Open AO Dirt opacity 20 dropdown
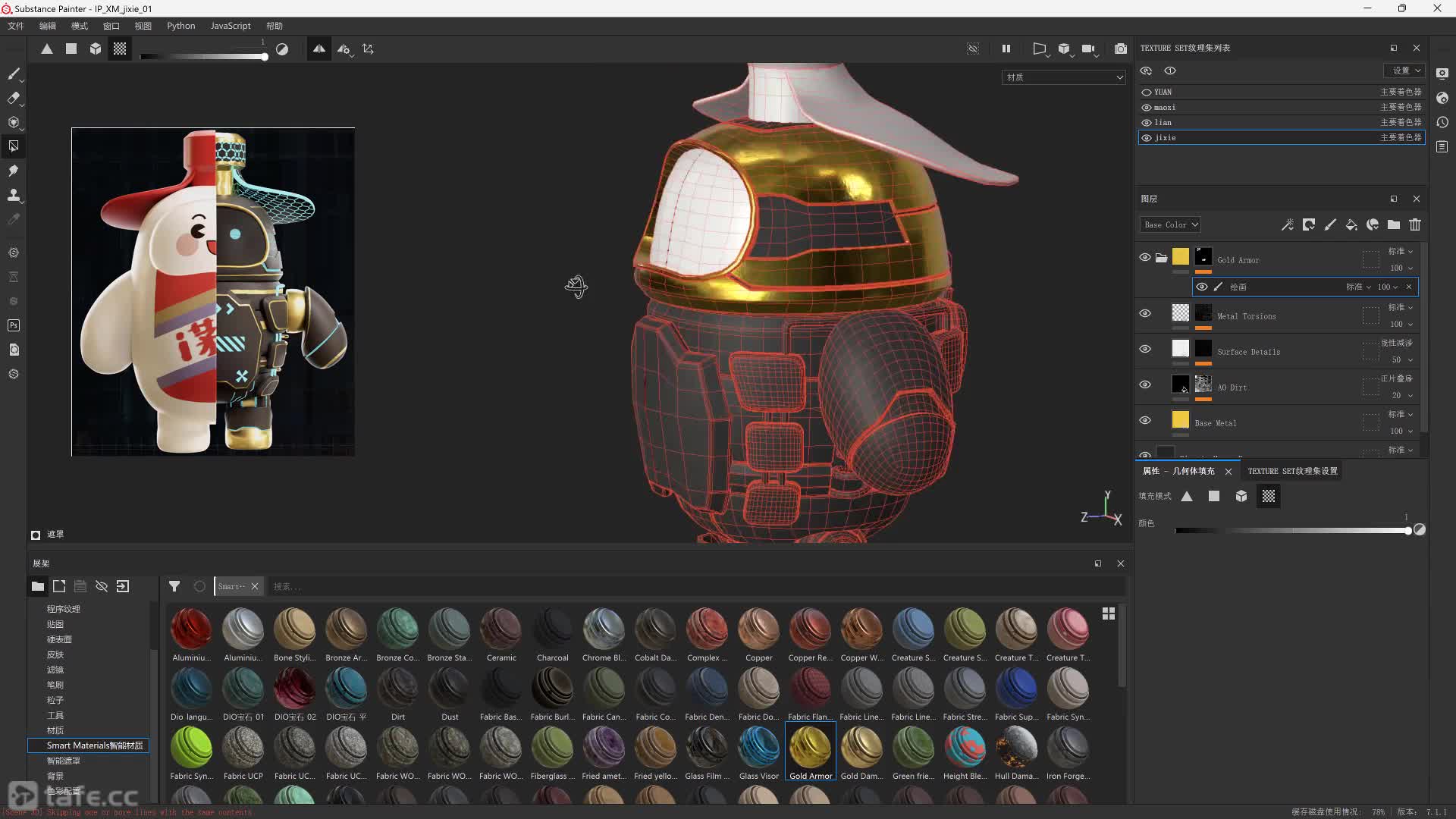Screen dimensions: 1456x819 coord(1401,395)
